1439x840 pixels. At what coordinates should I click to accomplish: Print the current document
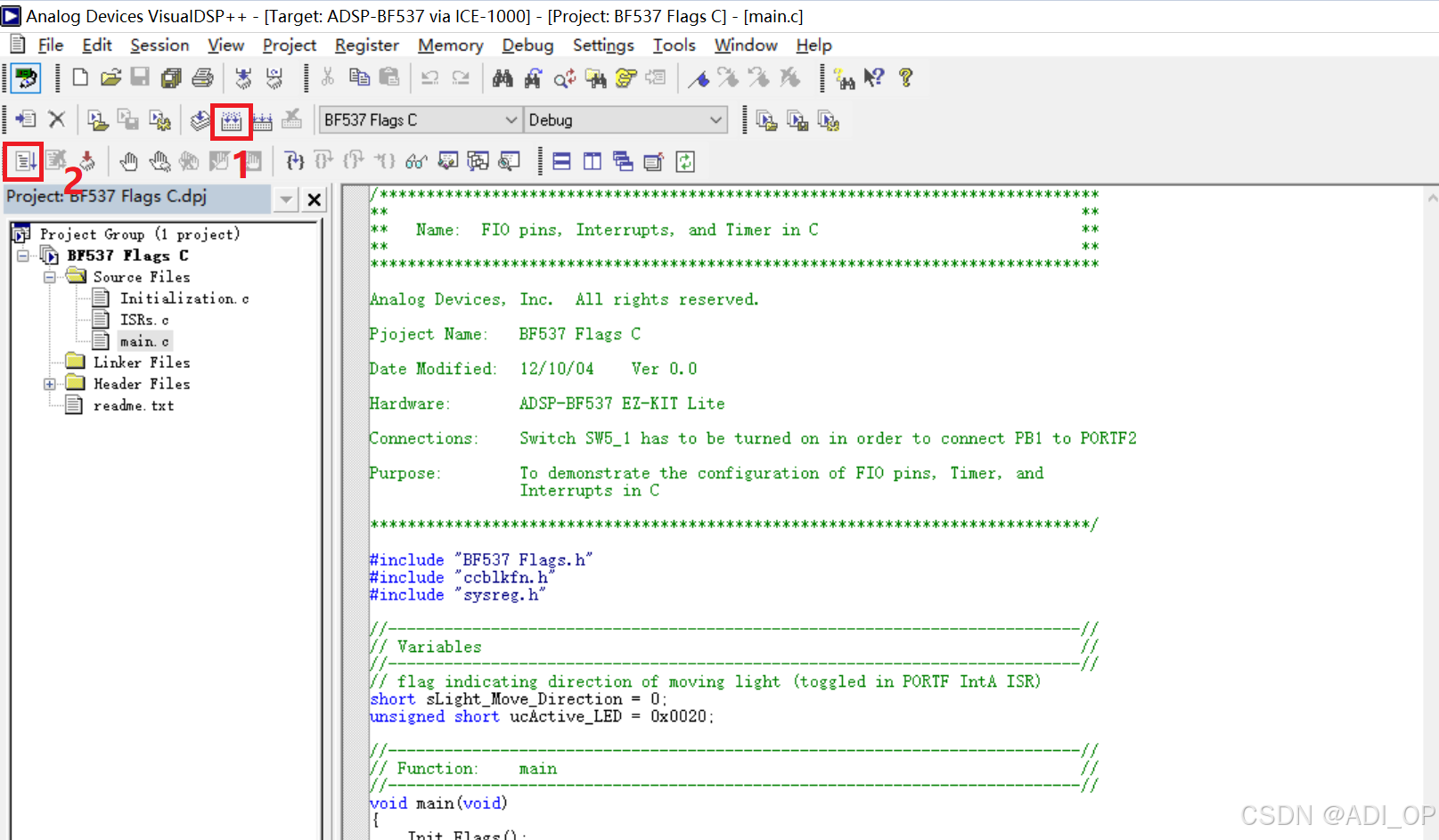tap(203, 77)
